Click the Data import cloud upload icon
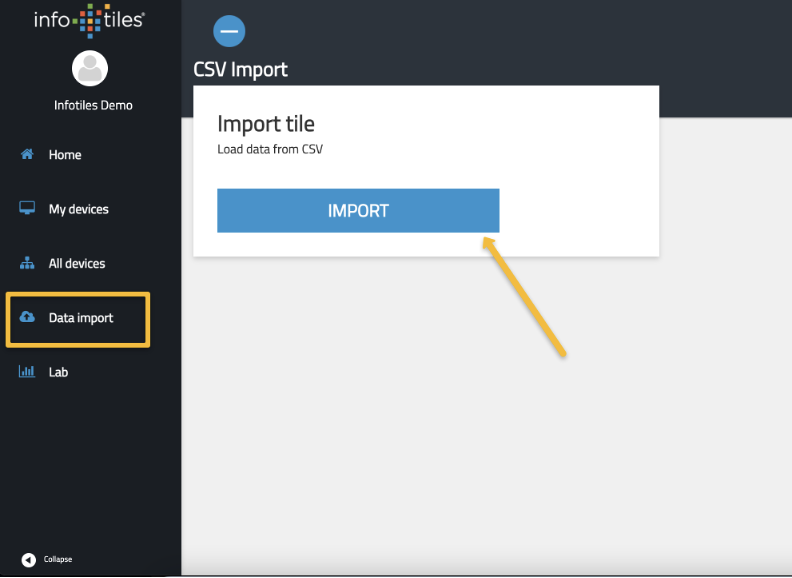Image resolution: width=792 pixels, height=578 pixels. (x=27, y=317)
